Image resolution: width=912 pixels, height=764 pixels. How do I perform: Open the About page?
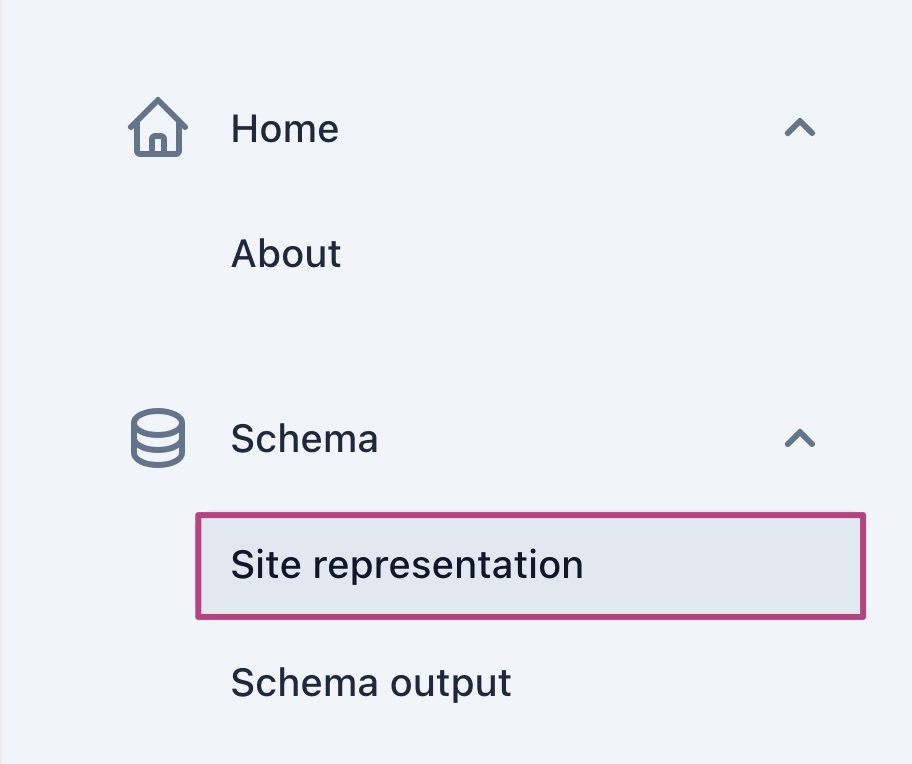pyautogui.click(x=286, y=254)
